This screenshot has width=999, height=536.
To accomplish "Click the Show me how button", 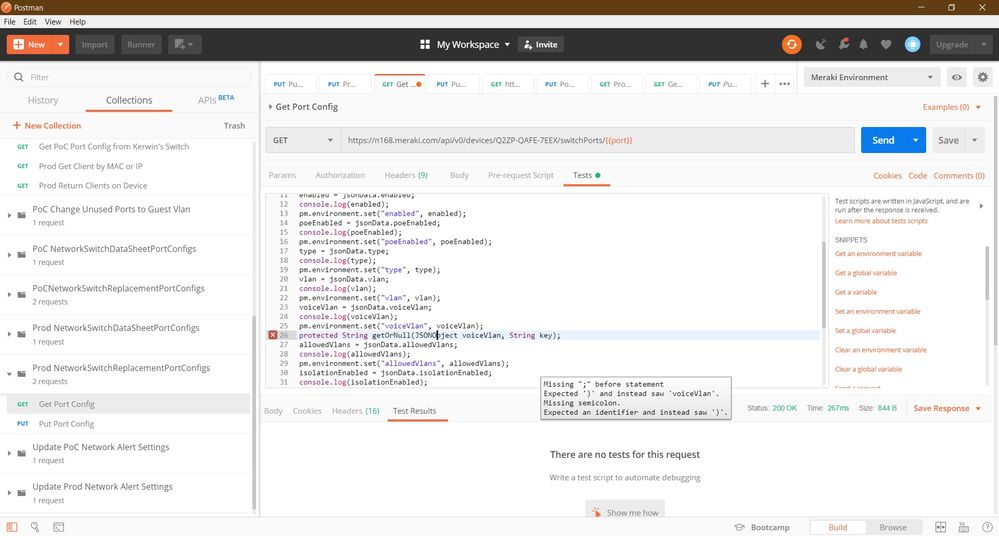I will click(x=625, y=512).
